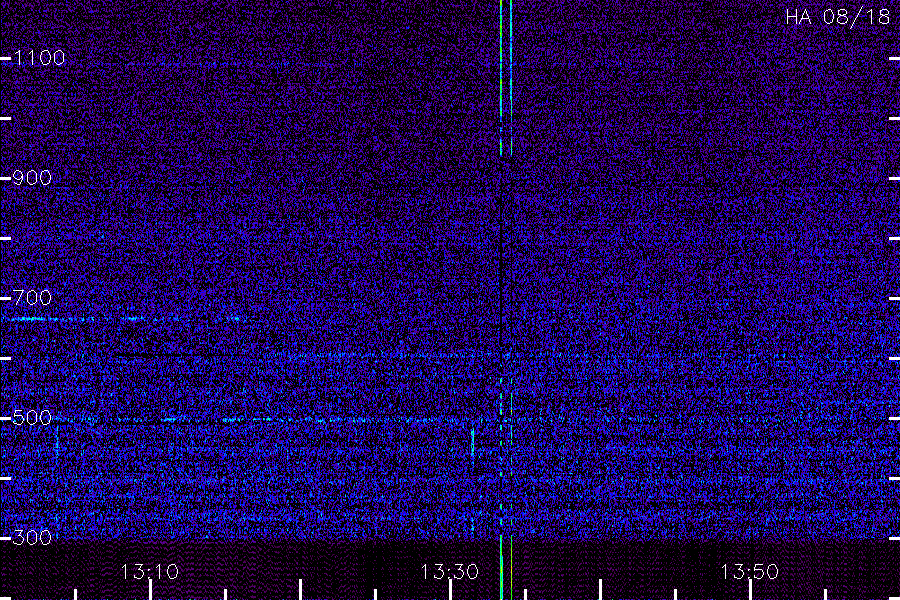Click the time tick mark below 13:30

click(451, 590)
